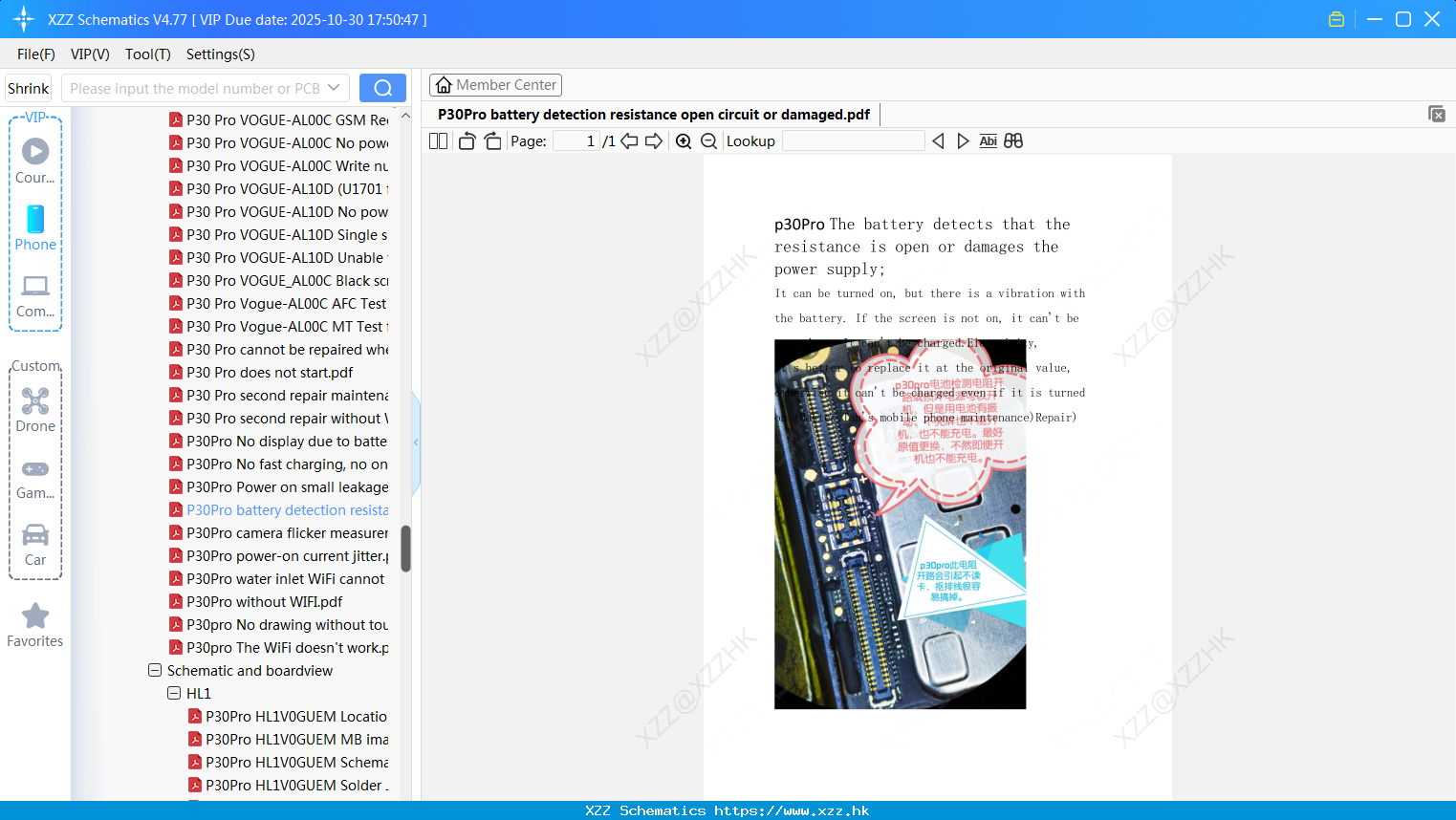Zoom out of the PDF

point(709,141)
